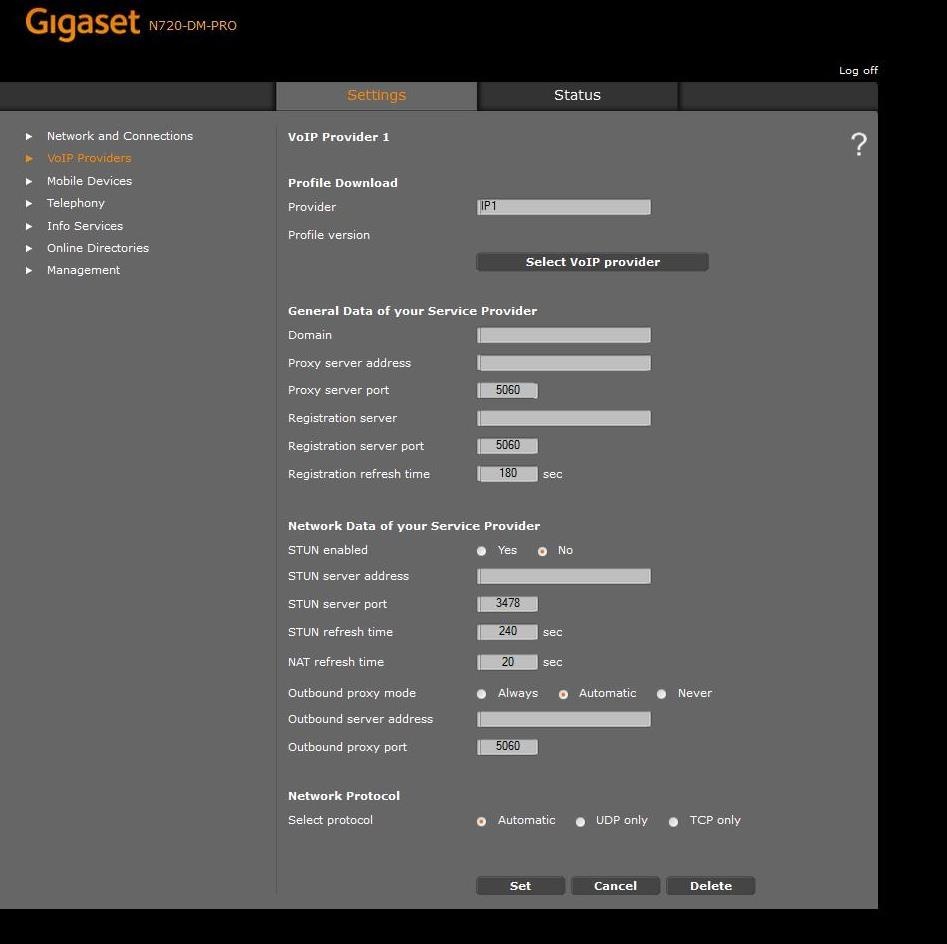Open Online Directories menu item
This screenshot has width=947, height=944.
tap(97, 248)
